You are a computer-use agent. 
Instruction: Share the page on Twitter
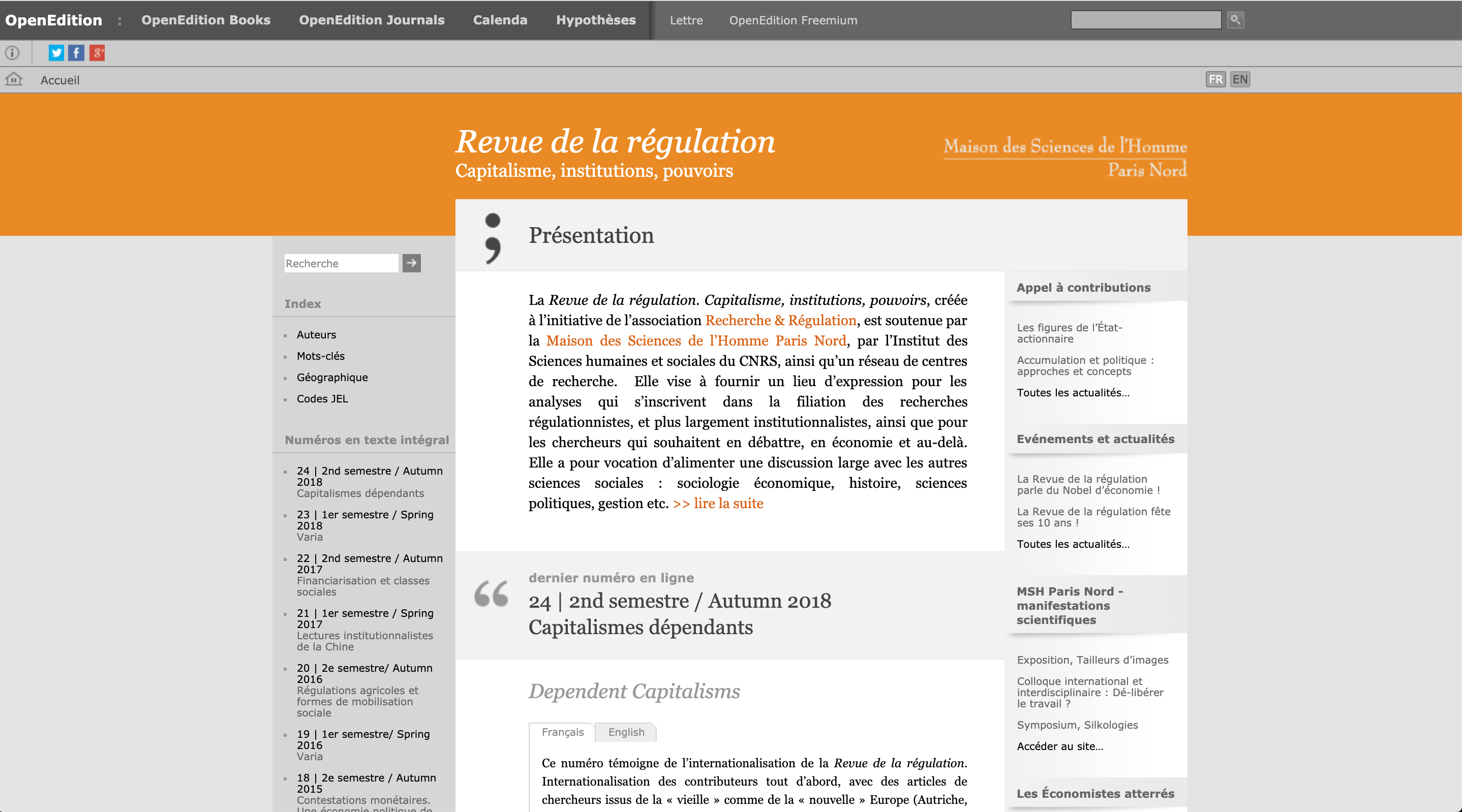click(x=55, y=53)
